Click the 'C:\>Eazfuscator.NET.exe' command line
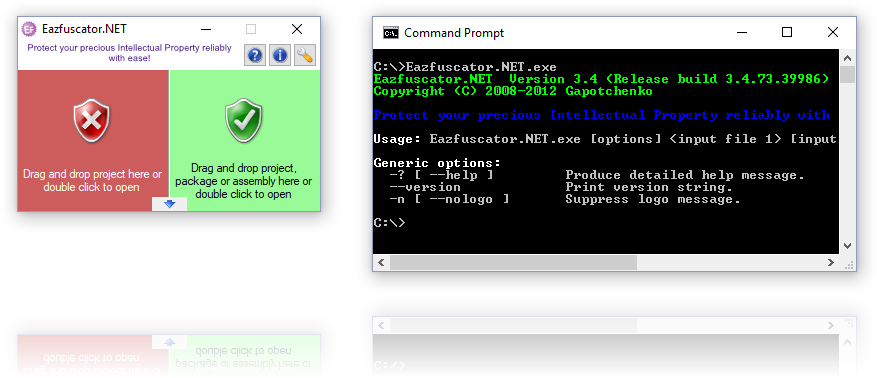Screen dimensions: 877x378 (465, 67)
